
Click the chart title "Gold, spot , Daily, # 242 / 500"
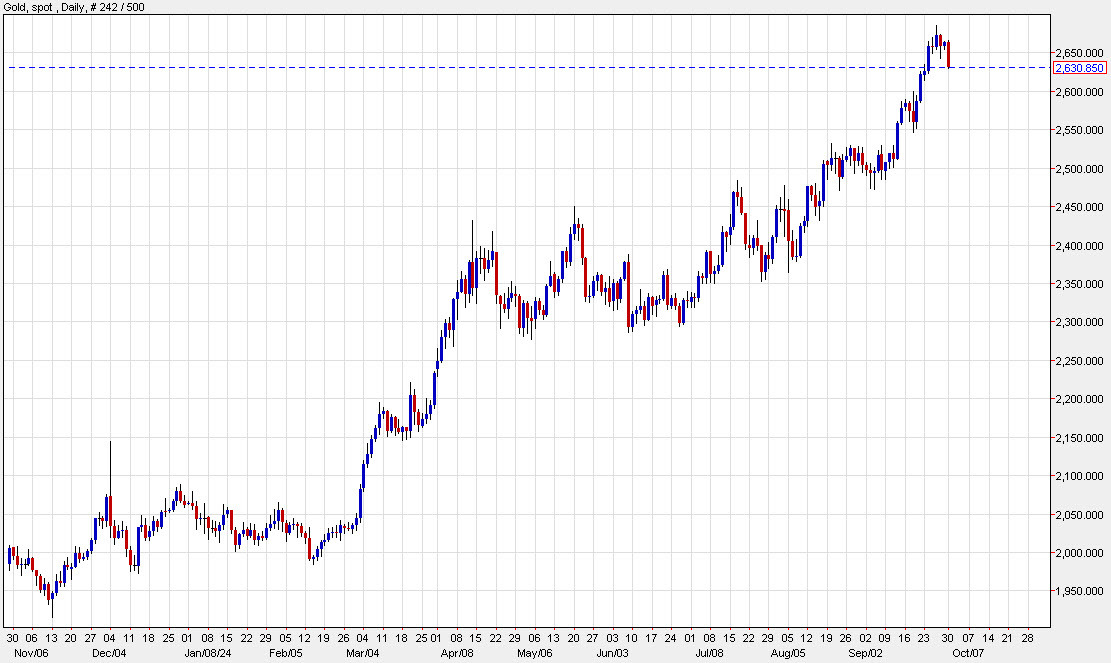74,7
